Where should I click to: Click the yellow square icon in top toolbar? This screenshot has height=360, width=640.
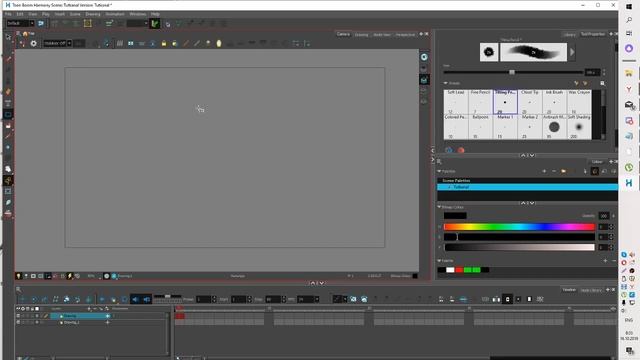coord(87,24)
